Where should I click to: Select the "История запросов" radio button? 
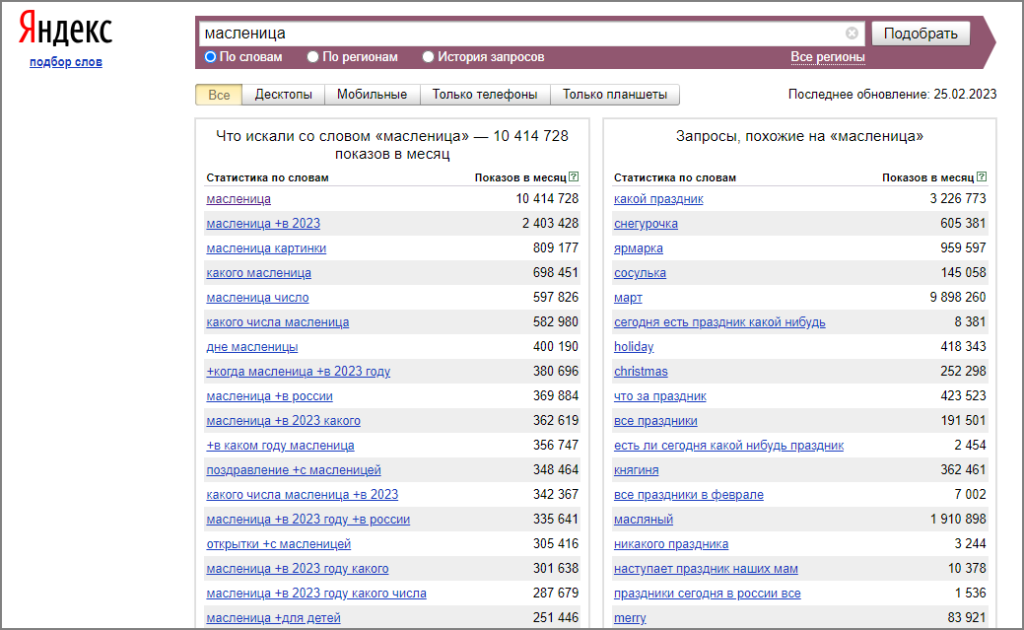point(429,57)
